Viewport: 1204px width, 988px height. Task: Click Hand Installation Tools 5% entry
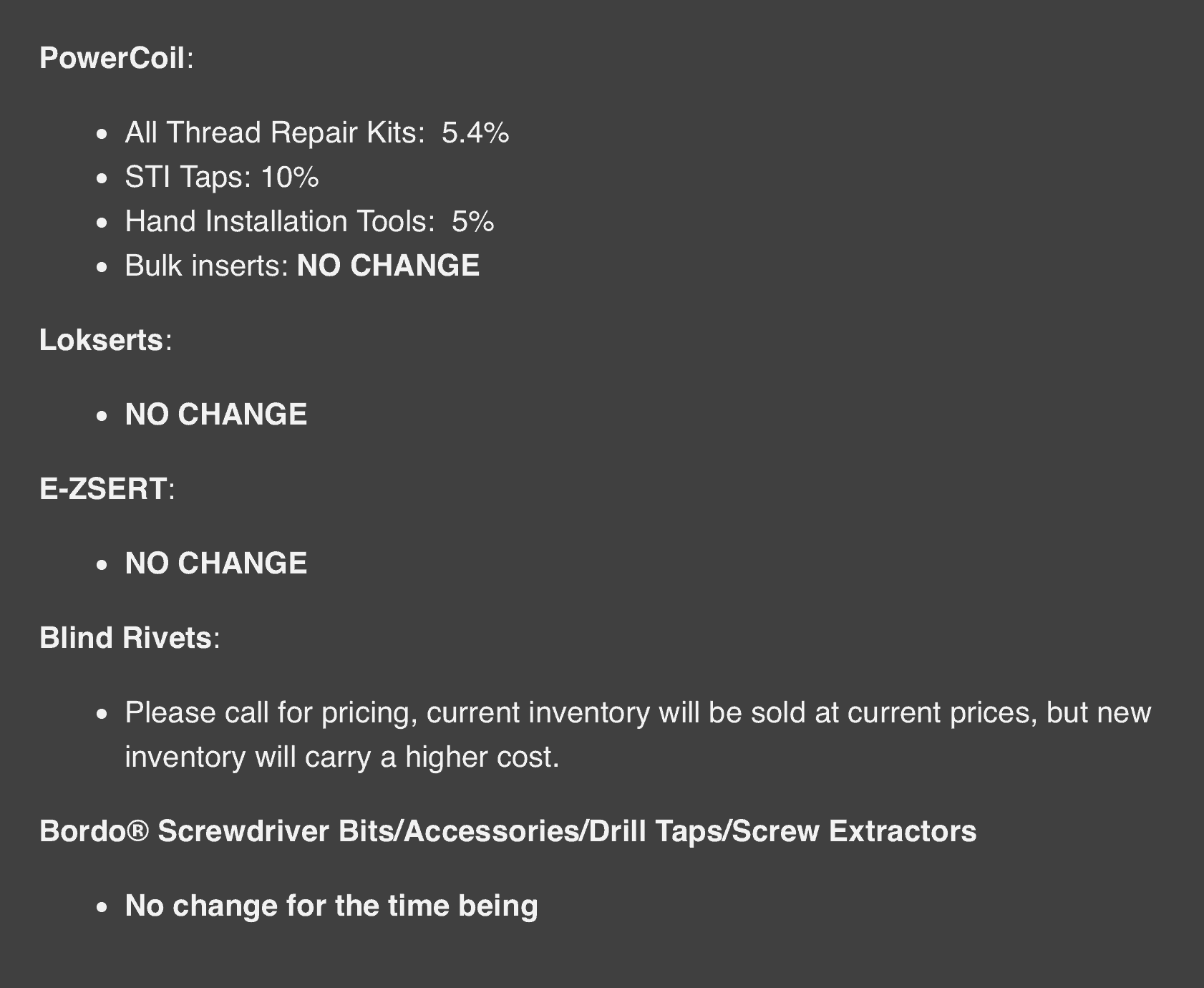[309, 221]
